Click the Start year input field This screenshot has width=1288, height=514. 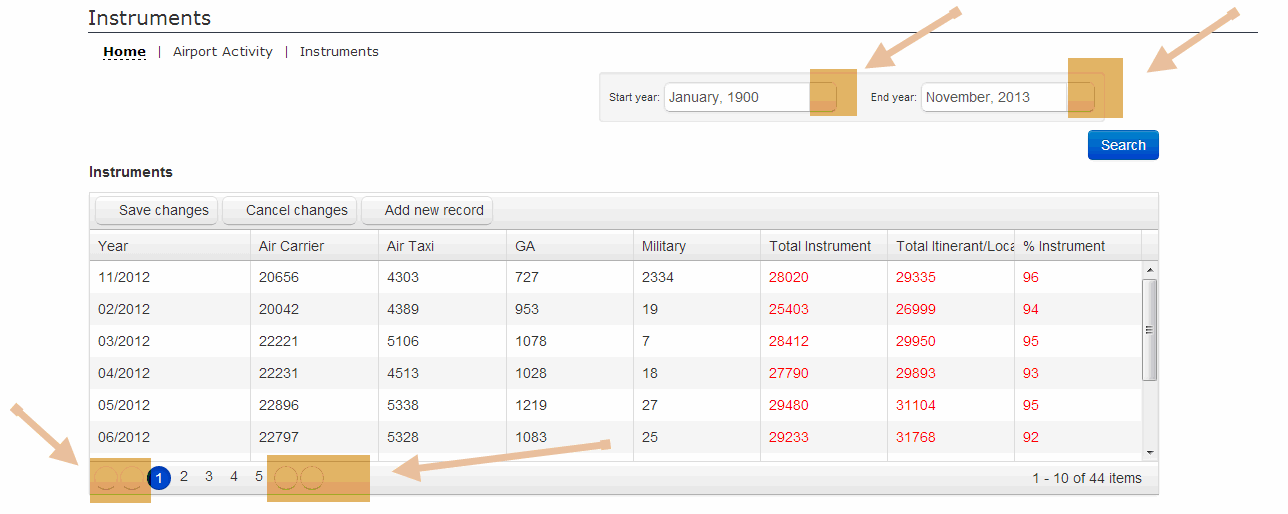pos(735,97)
